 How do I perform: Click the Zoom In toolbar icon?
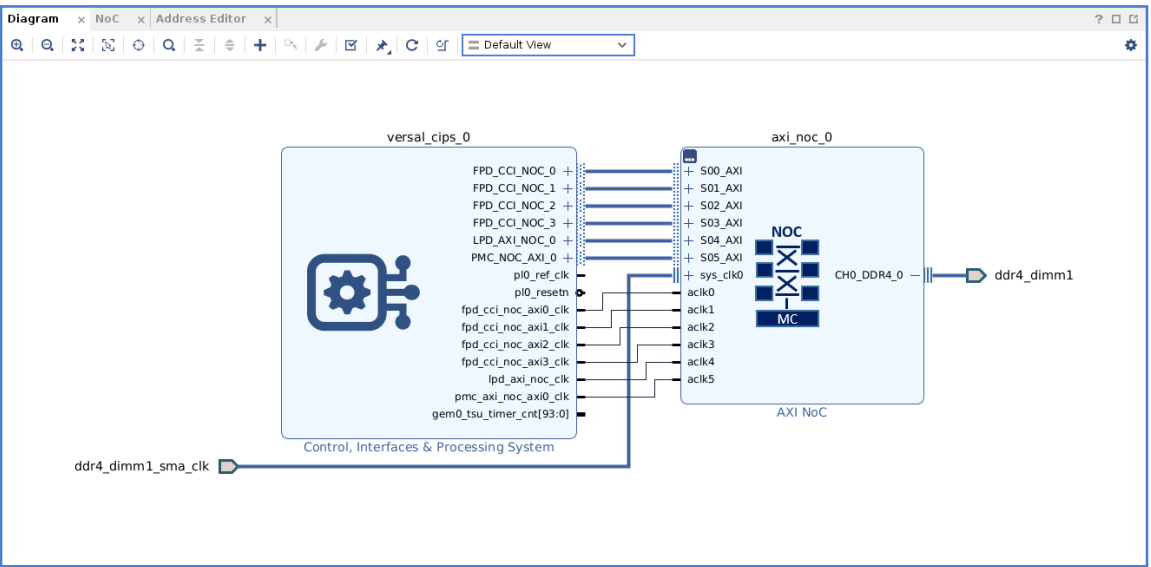point(17,45)
